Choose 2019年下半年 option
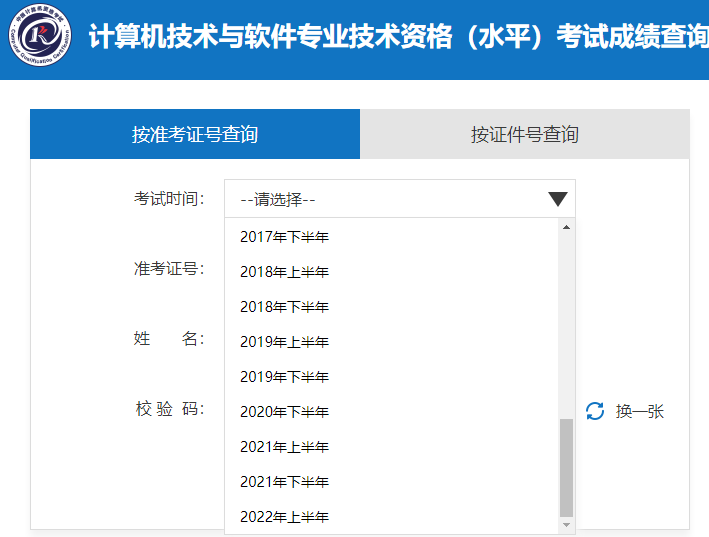Viewport: 709px width, 537px height. coord(284,377)
